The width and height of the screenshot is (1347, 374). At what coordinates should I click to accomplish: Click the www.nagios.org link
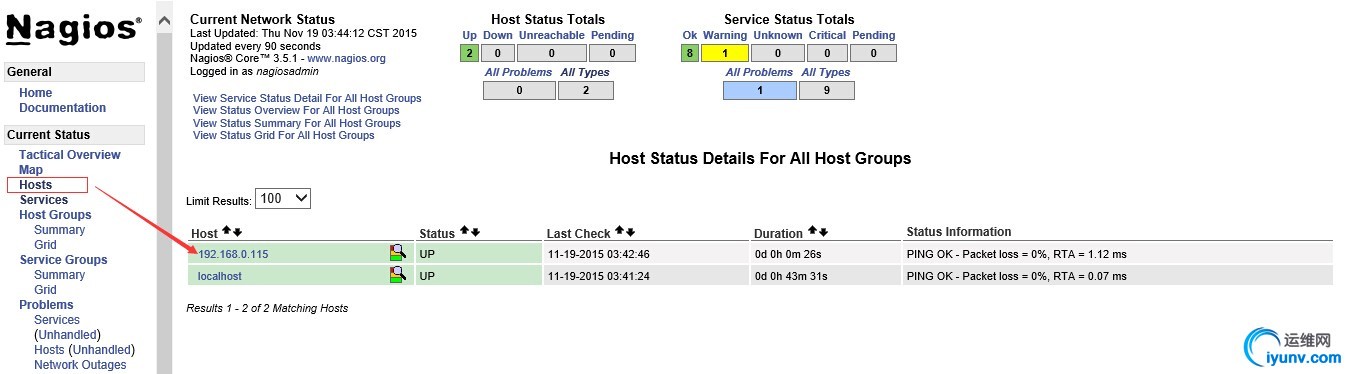coord(346,59)
